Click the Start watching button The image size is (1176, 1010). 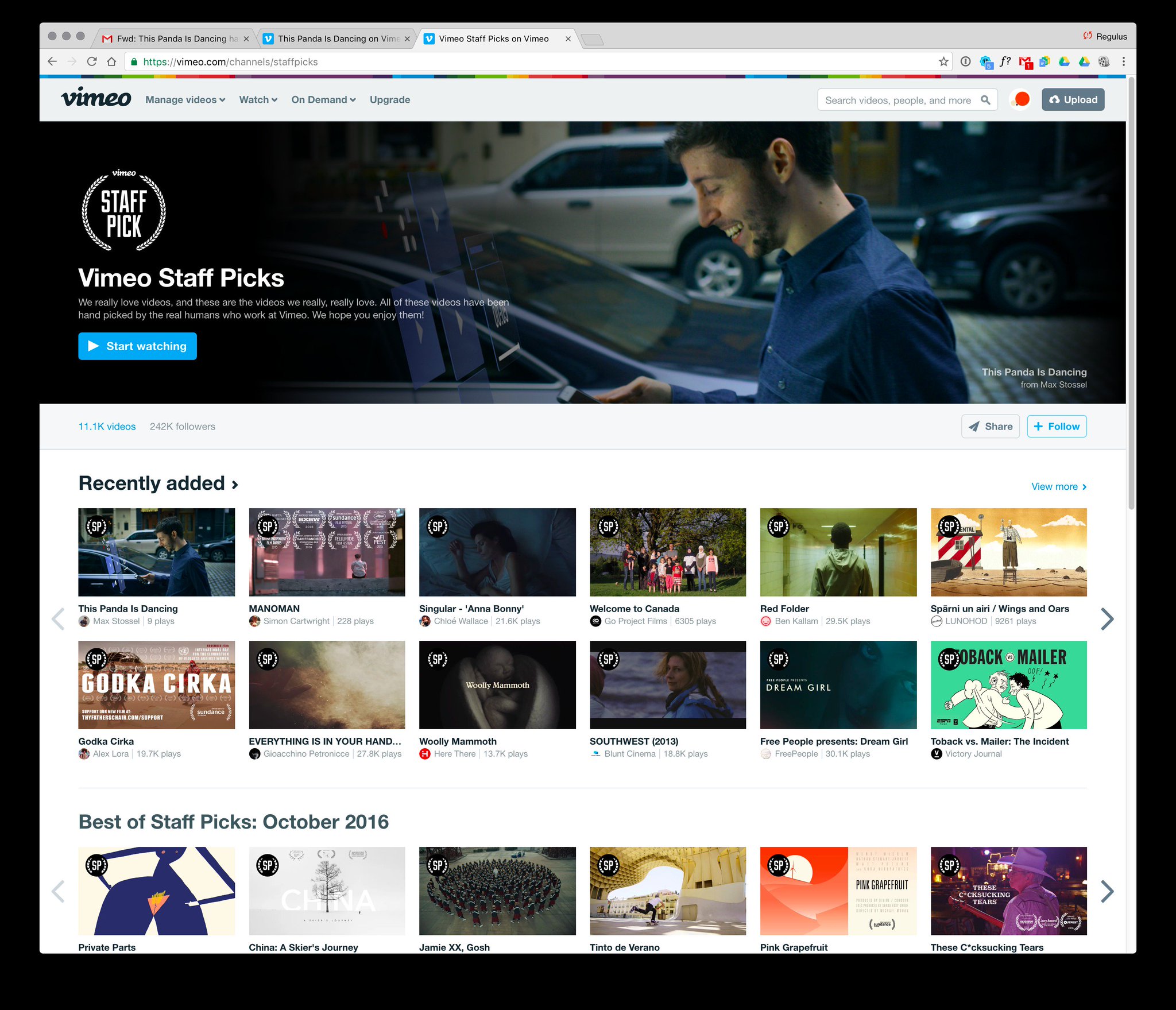(137, 346)
